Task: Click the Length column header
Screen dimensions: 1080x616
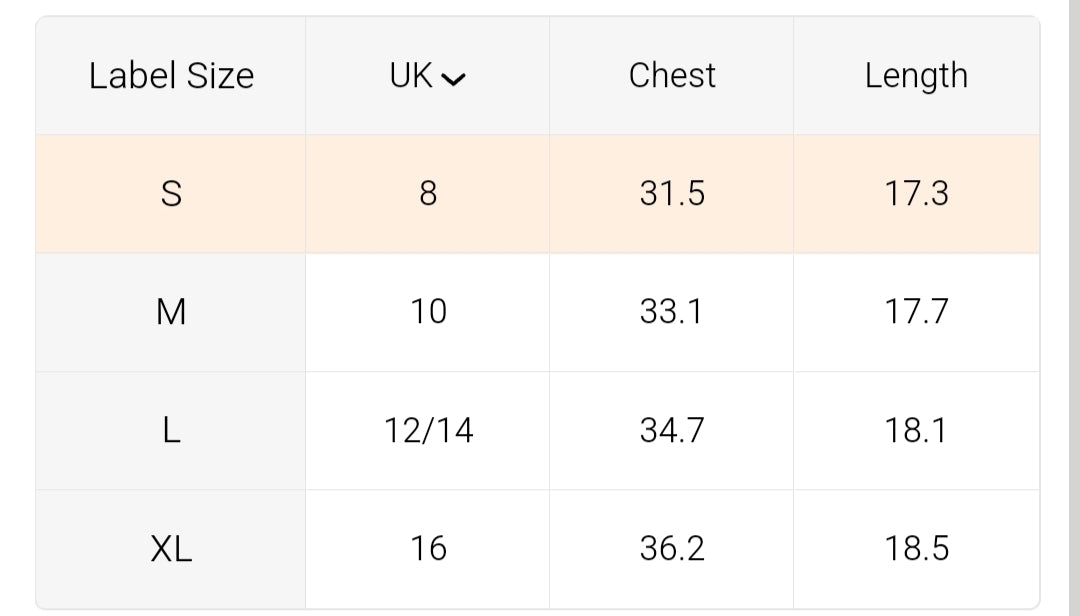Action: click(916, 76)
